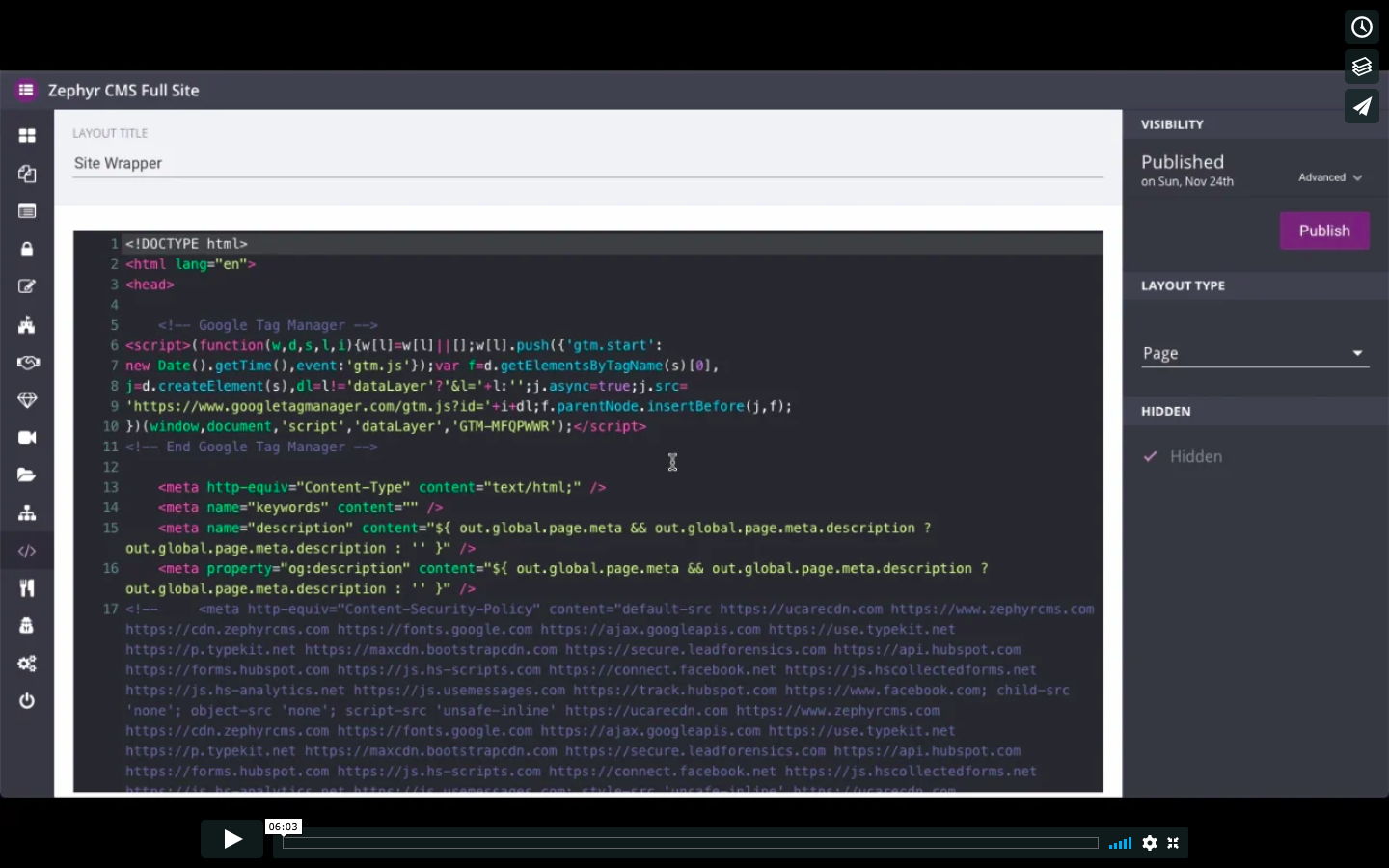The width and height of the screenshot is (1389, 868).
Task: Edit the Site Wrapper layout title field
Action: (x=588, y=163)
